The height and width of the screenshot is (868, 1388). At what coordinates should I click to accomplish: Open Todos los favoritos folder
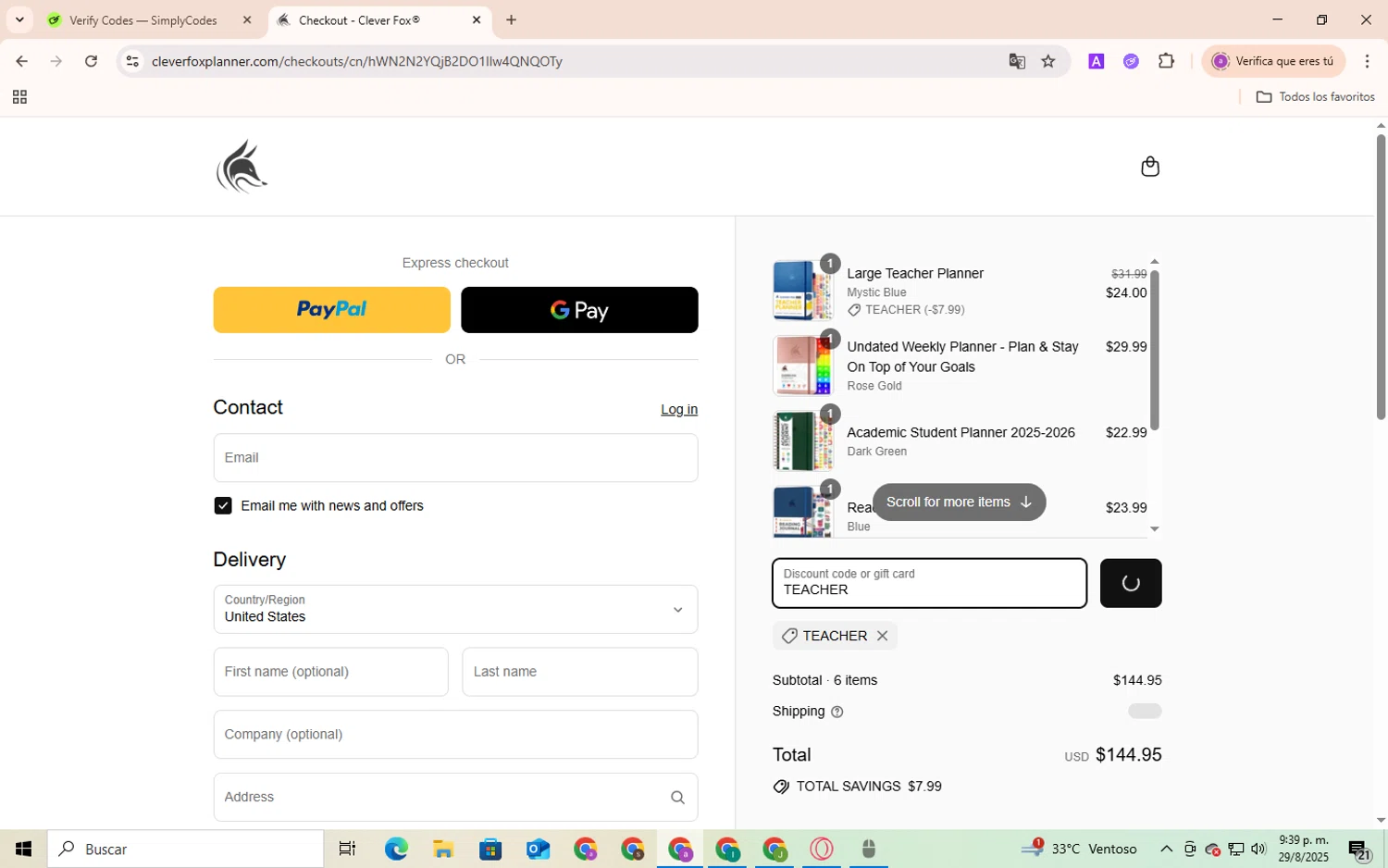pyautogui.click(x=1315, y=97)
